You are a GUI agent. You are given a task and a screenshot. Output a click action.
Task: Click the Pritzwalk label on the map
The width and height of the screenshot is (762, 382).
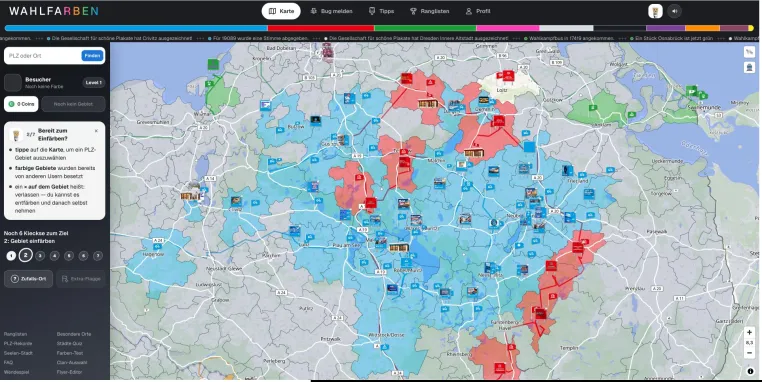click(x=330, y=339)
